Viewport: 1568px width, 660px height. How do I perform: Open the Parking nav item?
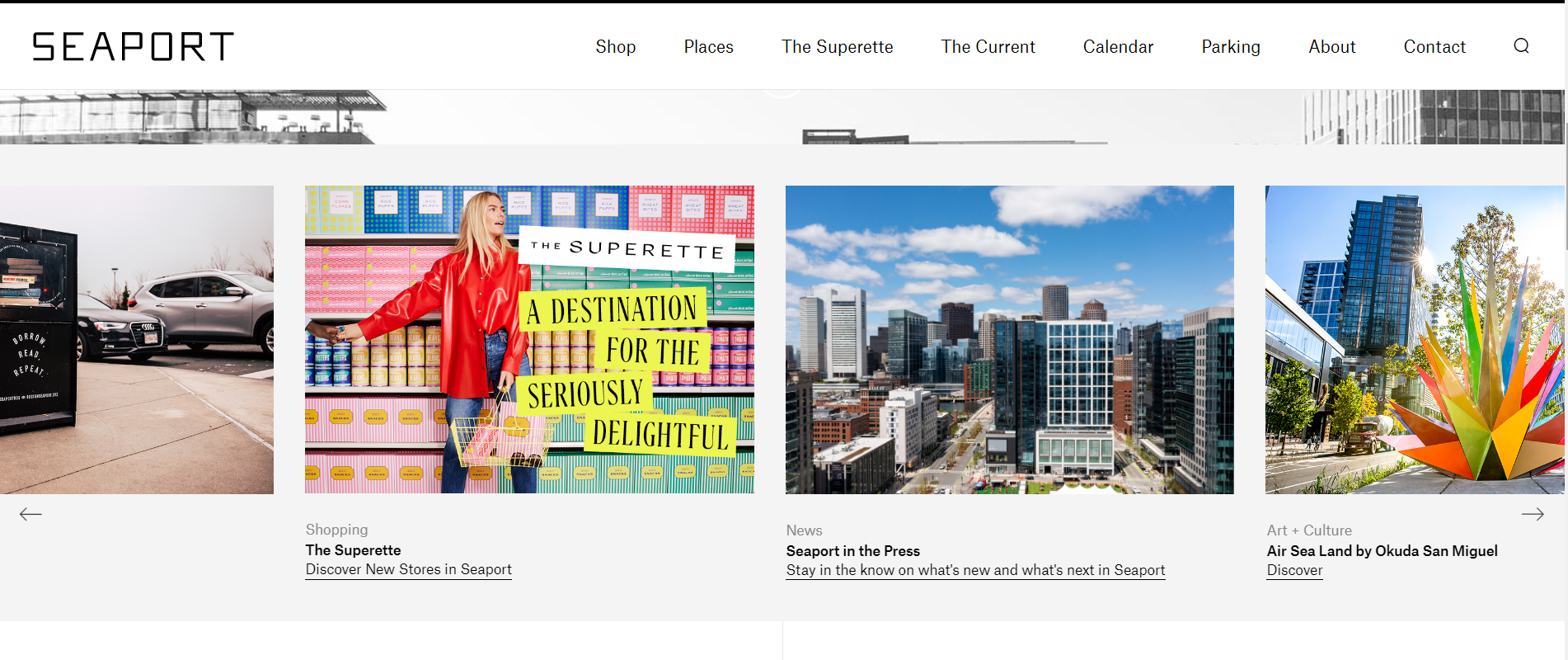click(x=1231, y=47)
